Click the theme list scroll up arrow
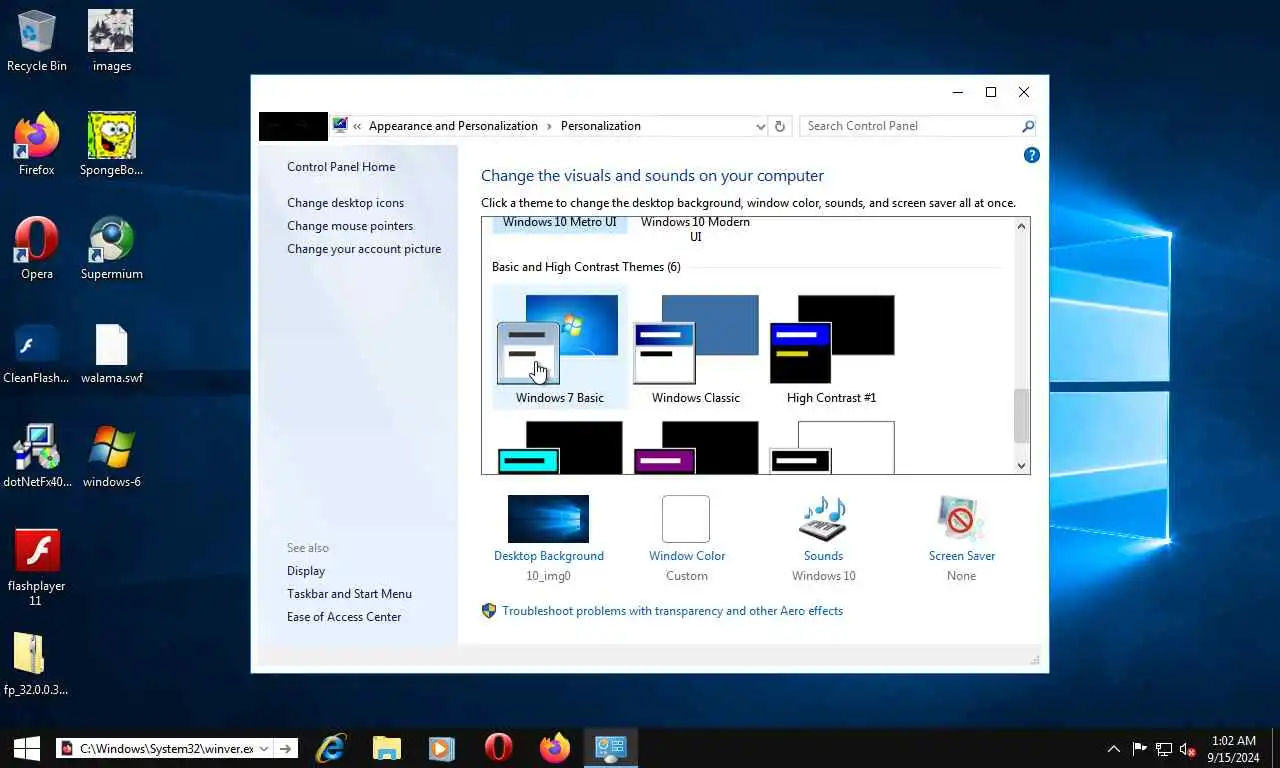This screenshot has height=768, width=1280. point(1021,226)
